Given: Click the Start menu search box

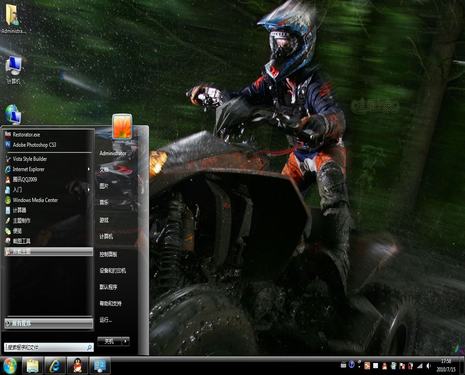Looking at the screenshot, I should 49,347.
